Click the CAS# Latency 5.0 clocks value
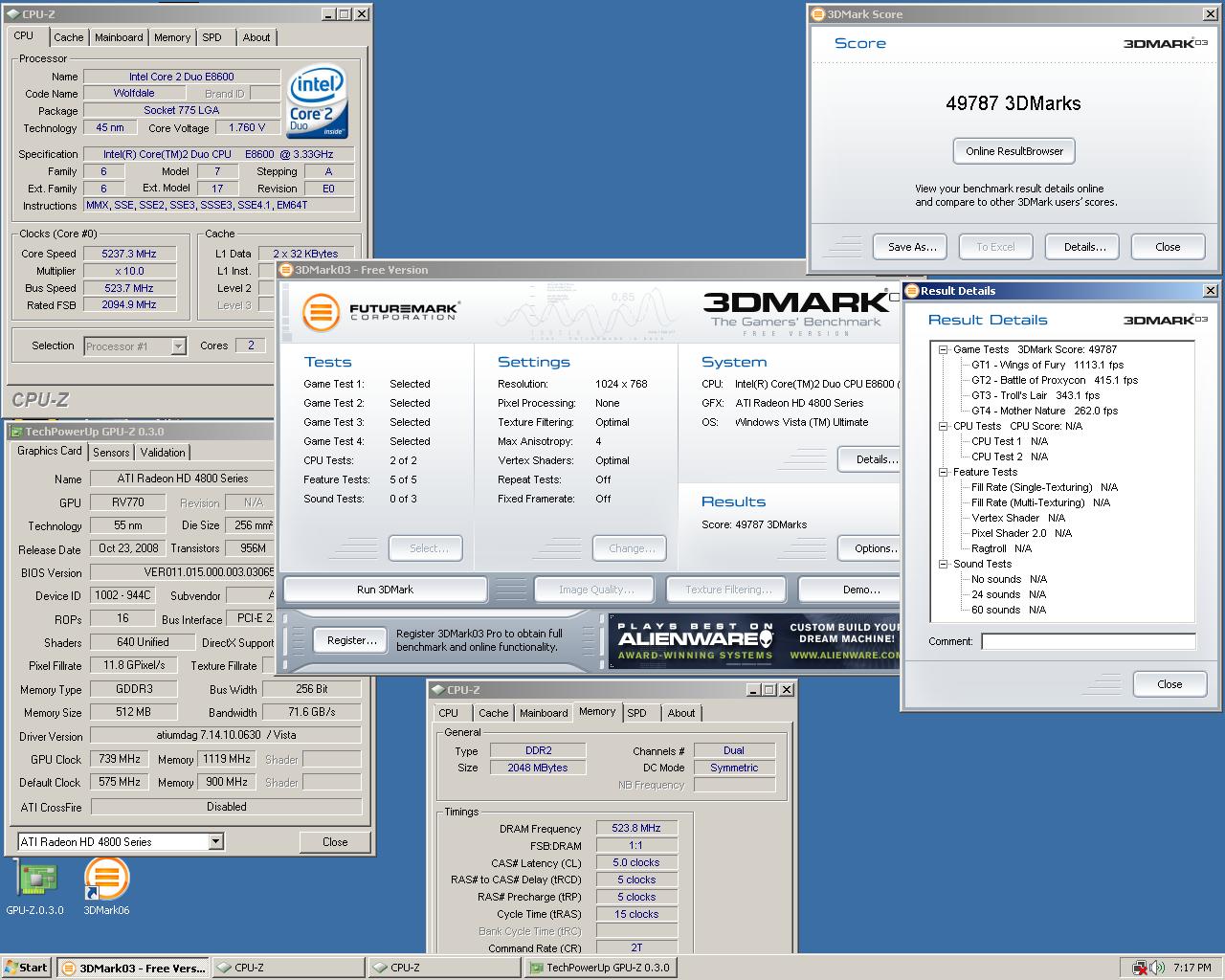Screen dimensions: 1225x980 (636, 863)
